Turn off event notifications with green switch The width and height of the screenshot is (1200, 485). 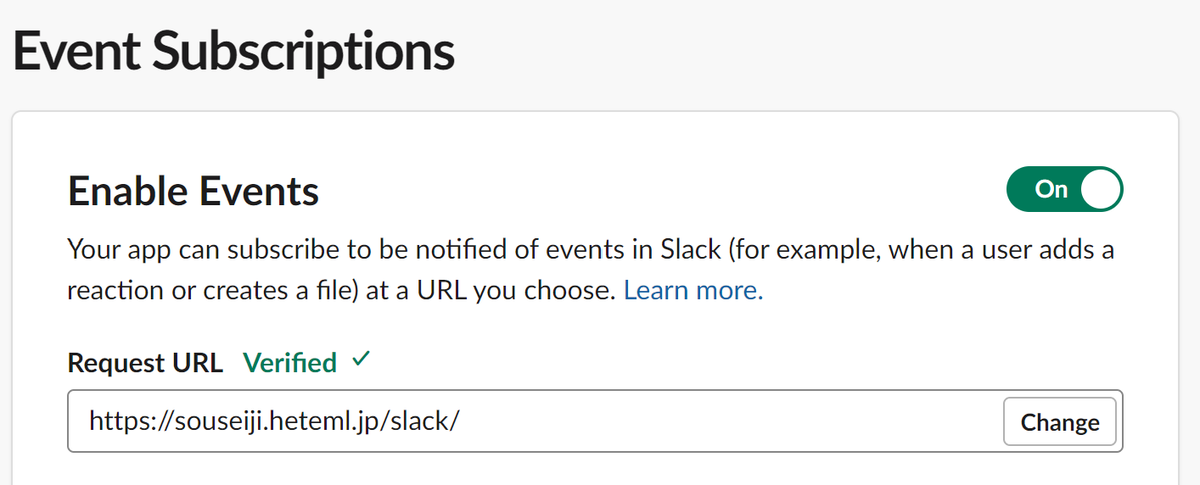[x=1065, y=189]
